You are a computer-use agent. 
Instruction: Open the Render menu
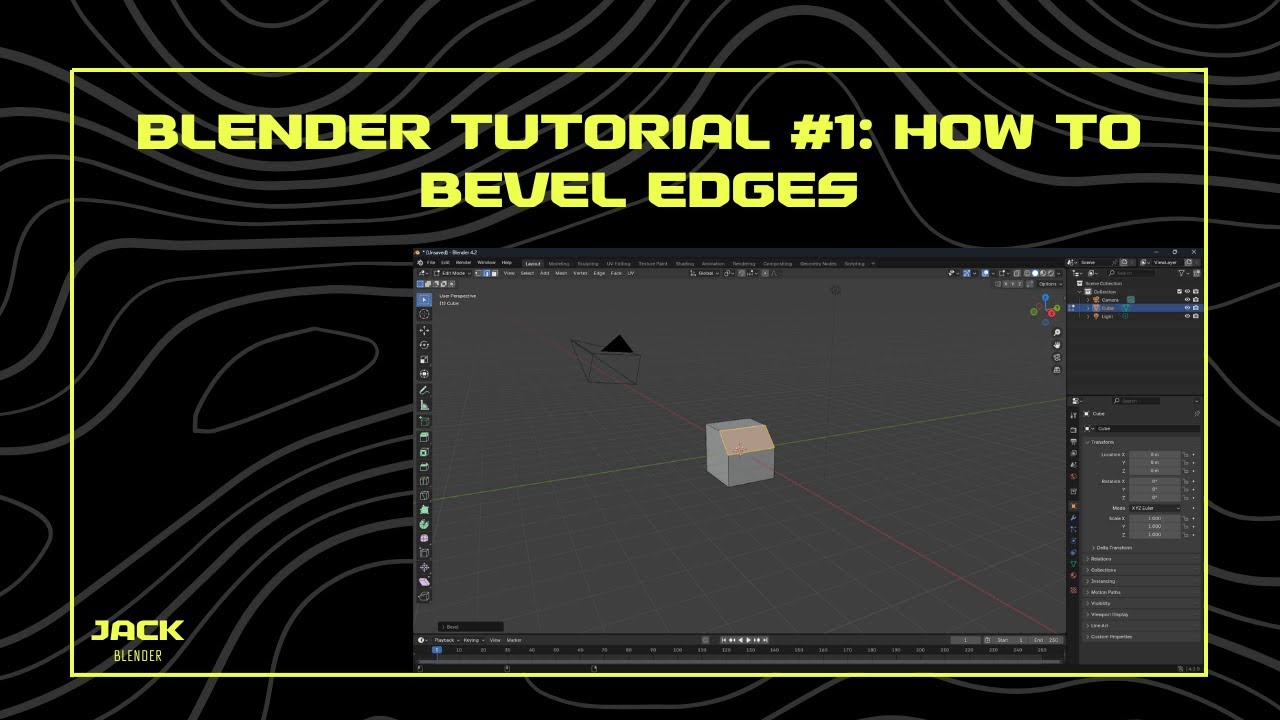pyautogui.click(x=464, y=263)
